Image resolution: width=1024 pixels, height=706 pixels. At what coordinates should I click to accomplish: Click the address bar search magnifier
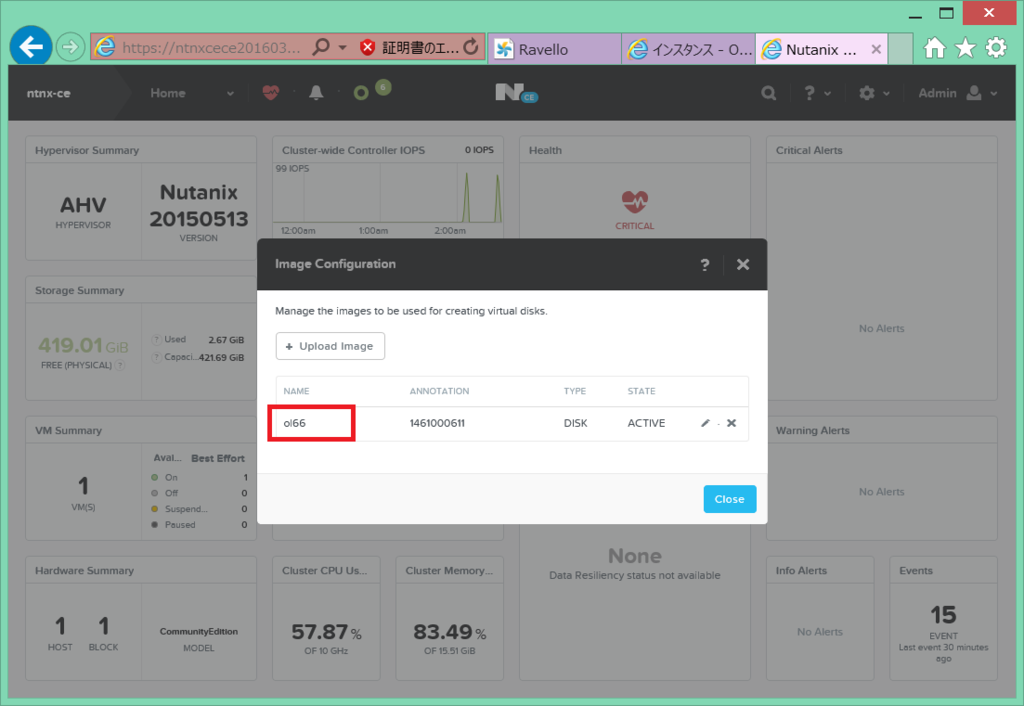pyautogui.click(x=321, y=47)
